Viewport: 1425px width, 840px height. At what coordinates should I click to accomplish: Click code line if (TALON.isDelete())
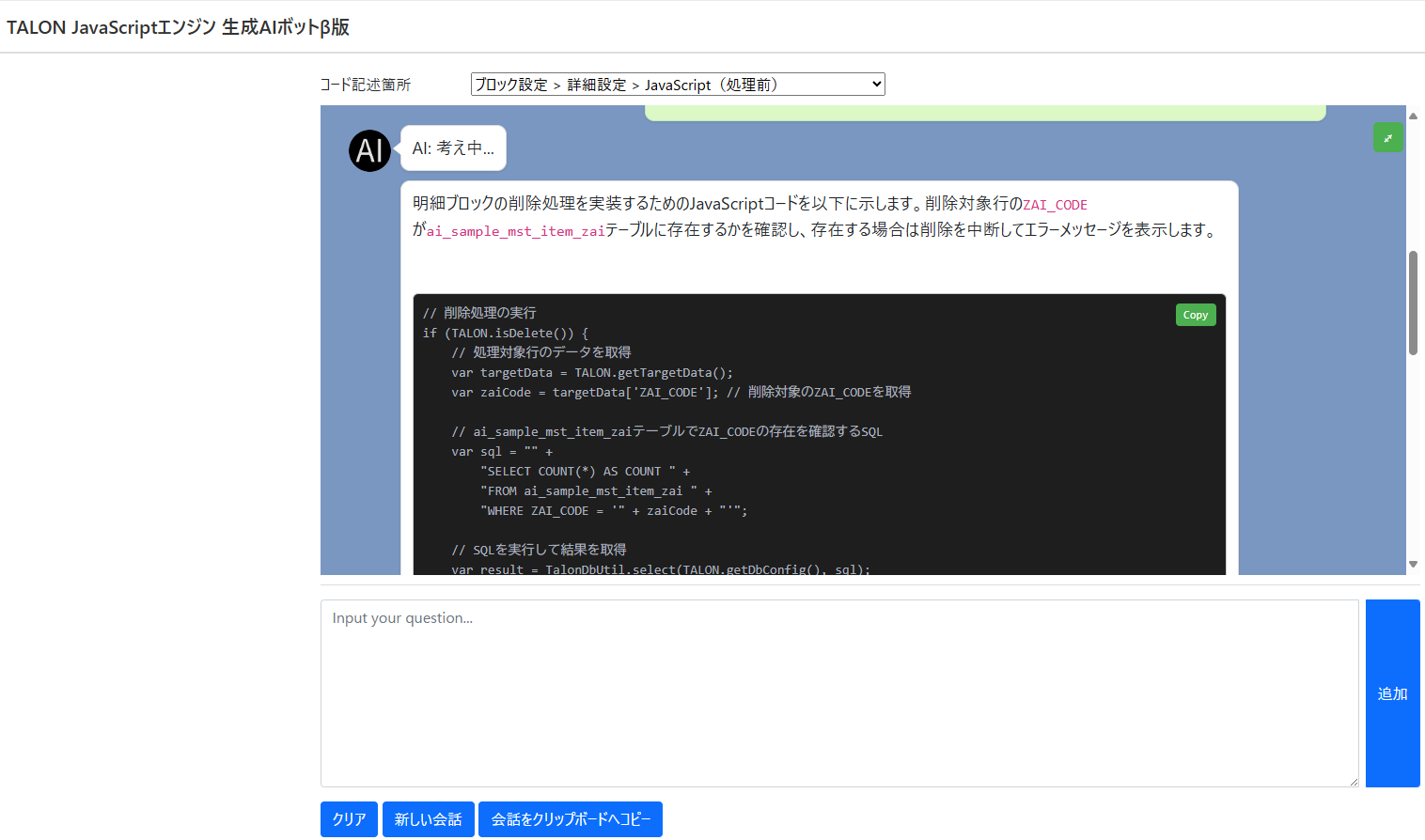[x=506, y=333]
